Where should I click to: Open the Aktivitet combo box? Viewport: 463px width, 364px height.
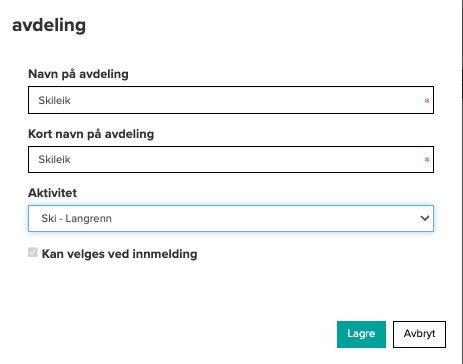(x=231, y=218)
